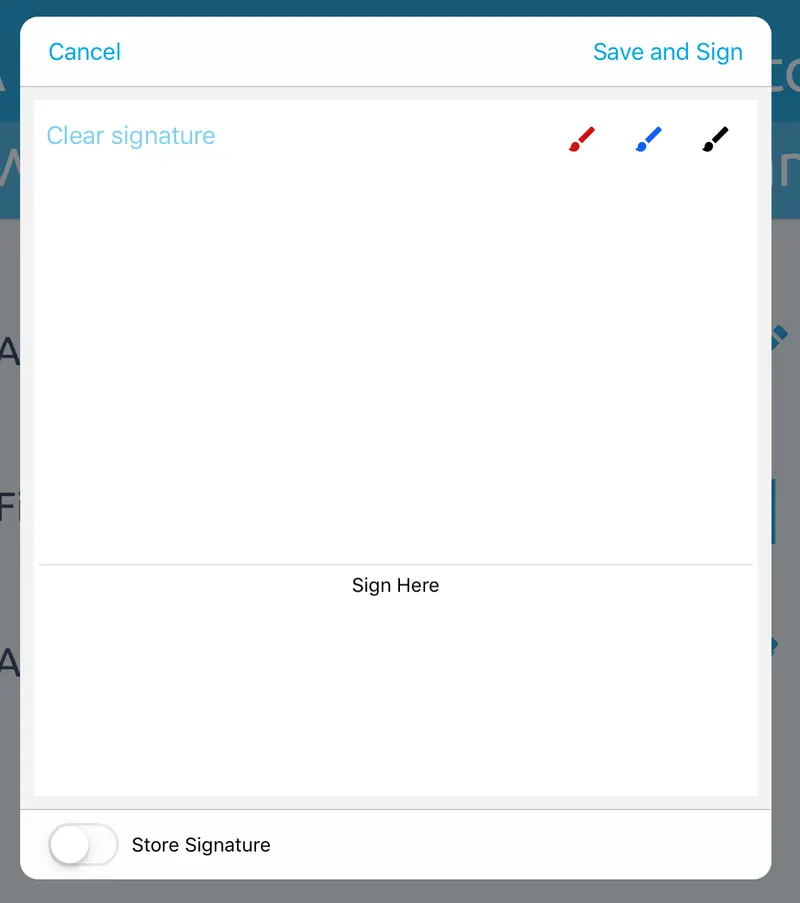800x903 pixels.
Task: Tap the blank signing canvas above the line
Action: [396, 357]
